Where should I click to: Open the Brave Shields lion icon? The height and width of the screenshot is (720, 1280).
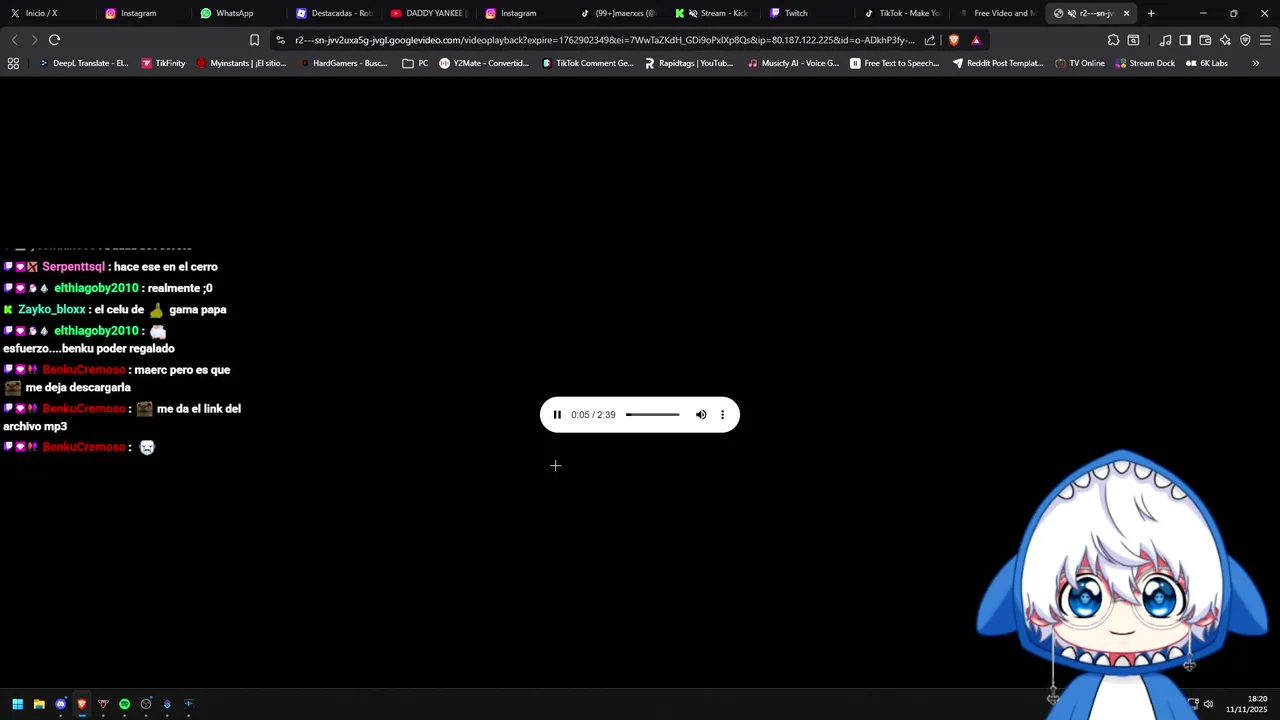pos(953,40)
